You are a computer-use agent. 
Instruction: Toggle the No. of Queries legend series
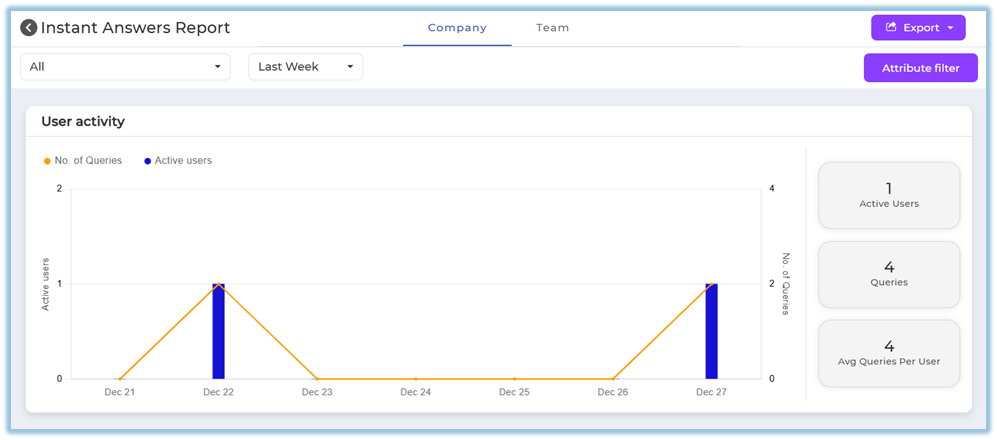pos(83,160)
